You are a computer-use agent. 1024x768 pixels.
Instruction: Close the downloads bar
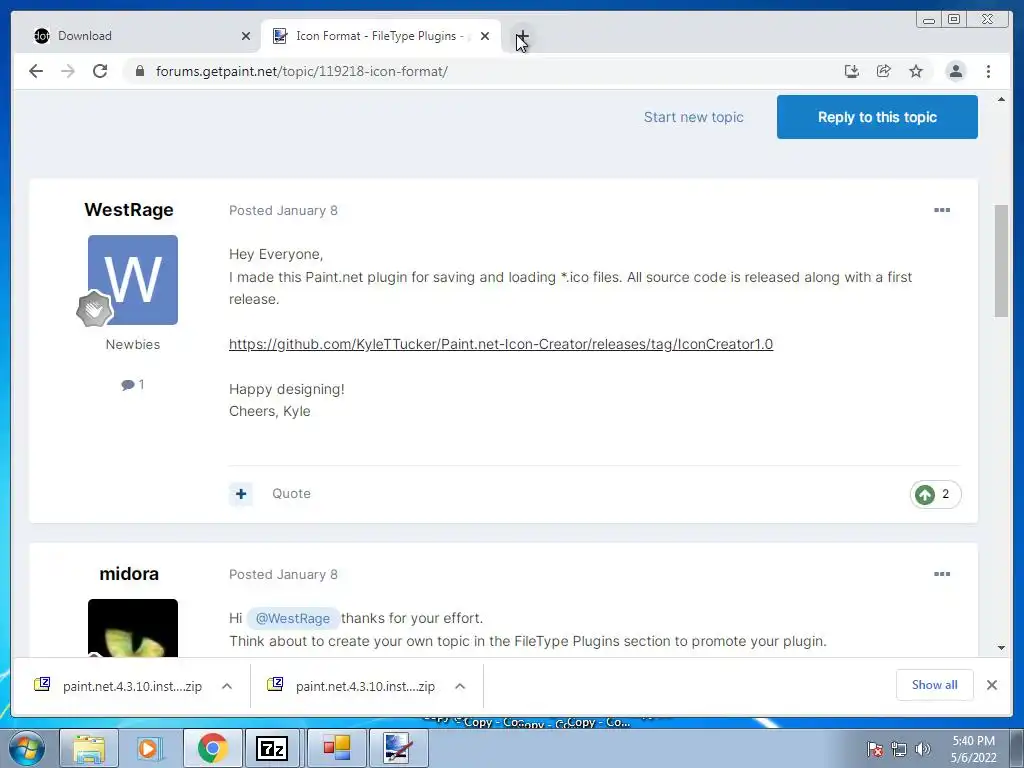991,684
